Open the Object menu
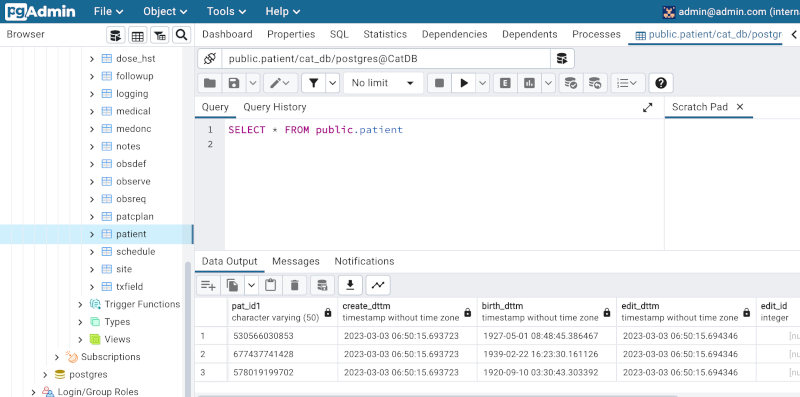800x397 pixels. pos(165,11)
